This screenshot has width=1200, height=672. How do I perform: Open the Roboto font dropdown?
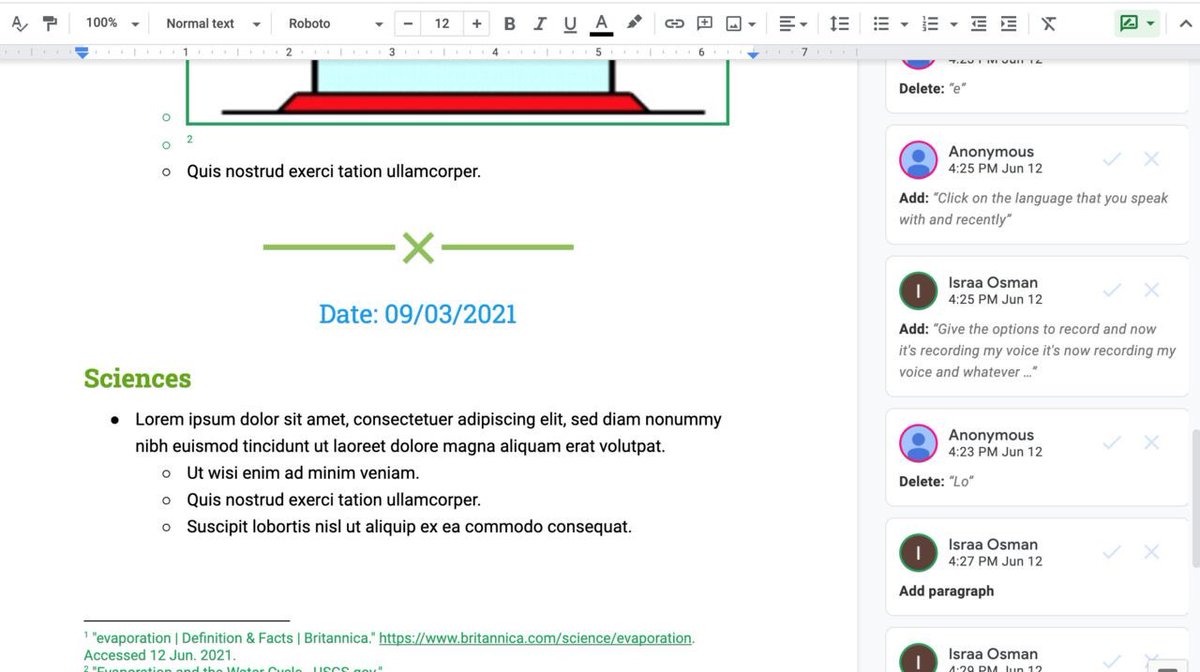point(335,23)
